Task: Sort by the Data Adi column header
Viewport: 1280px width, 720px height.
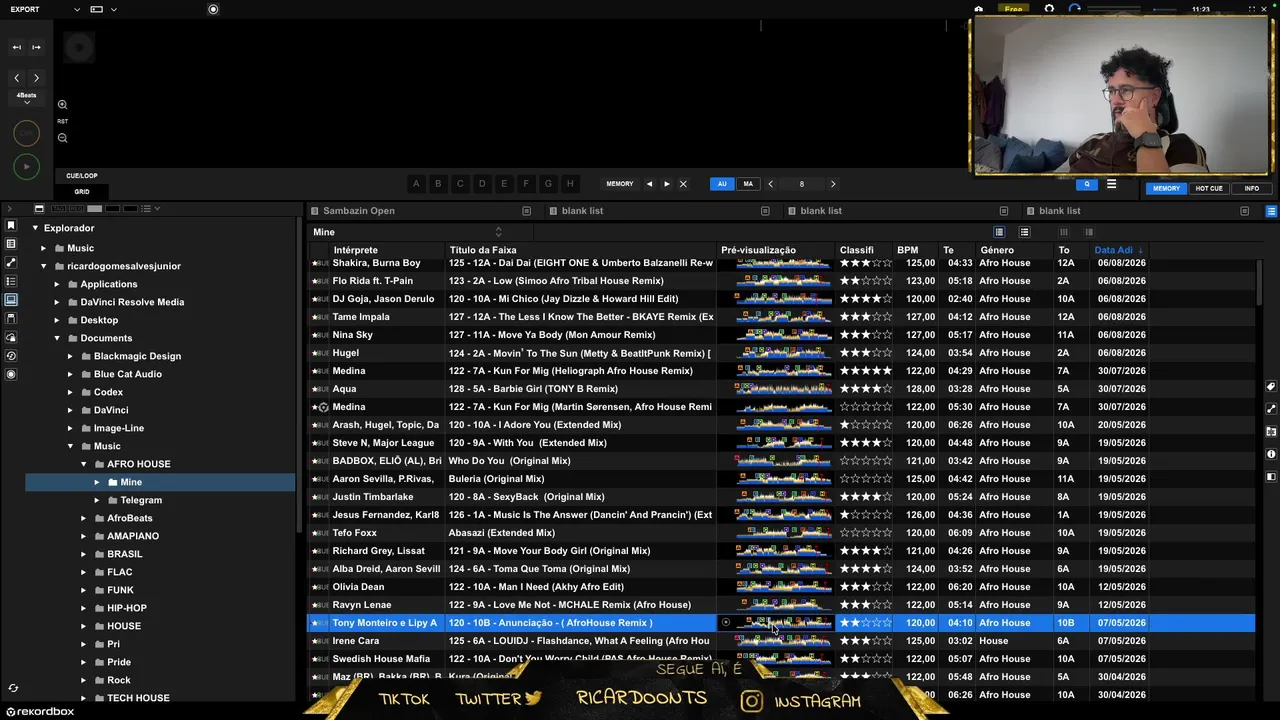Action: click(x=1117, y=250)
